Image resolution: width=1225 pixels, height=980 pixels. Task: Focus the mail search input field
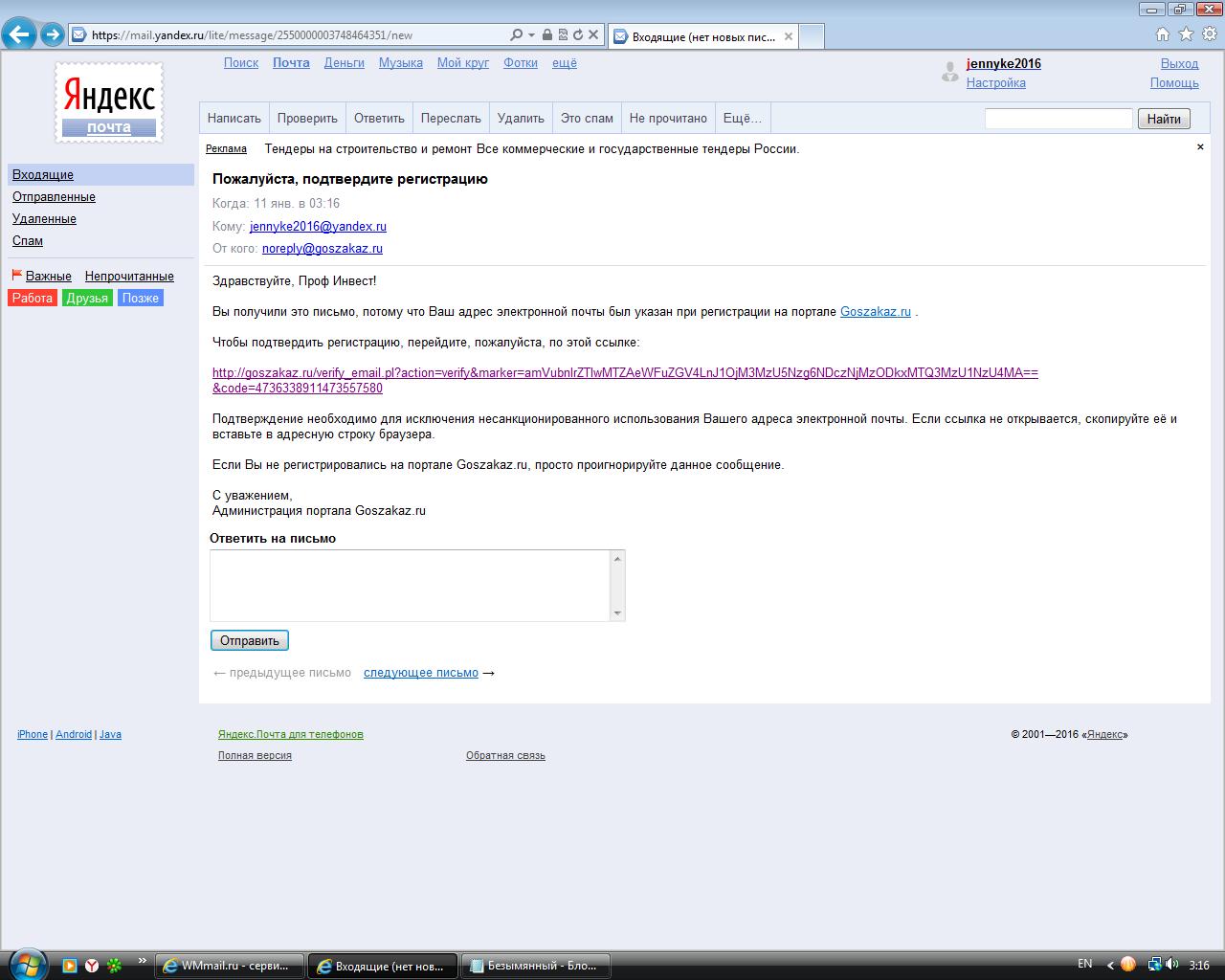point(1058,119)
